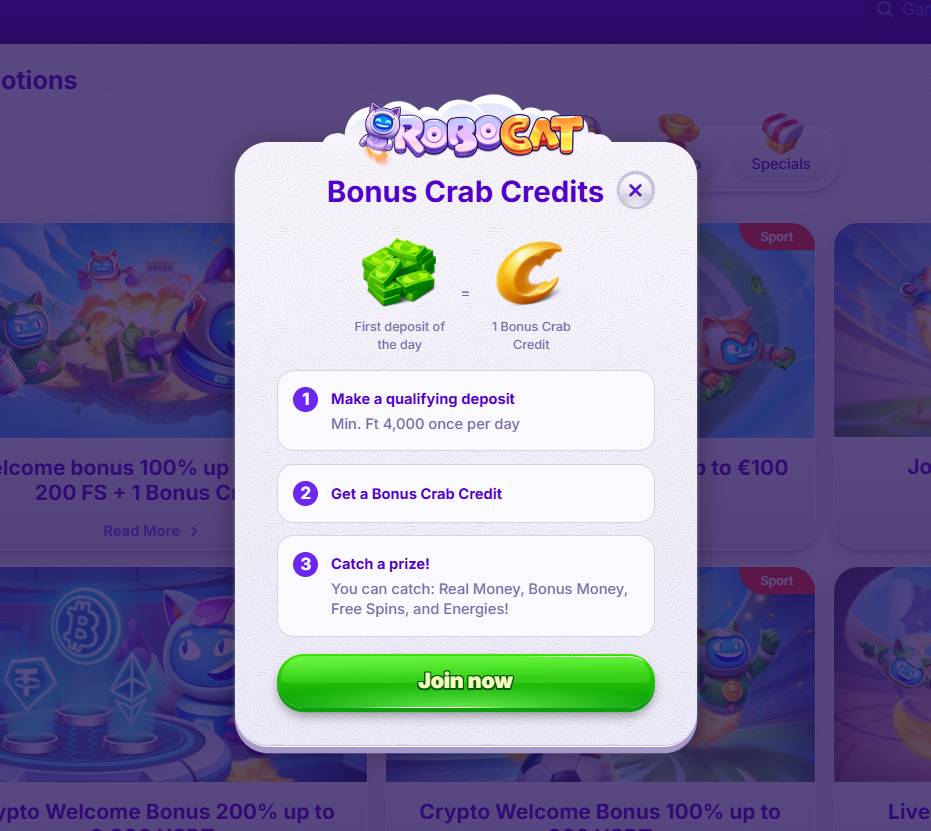Select step 3 number badge
The width and height of the screenshot is (931, 831).
(305, 564)
